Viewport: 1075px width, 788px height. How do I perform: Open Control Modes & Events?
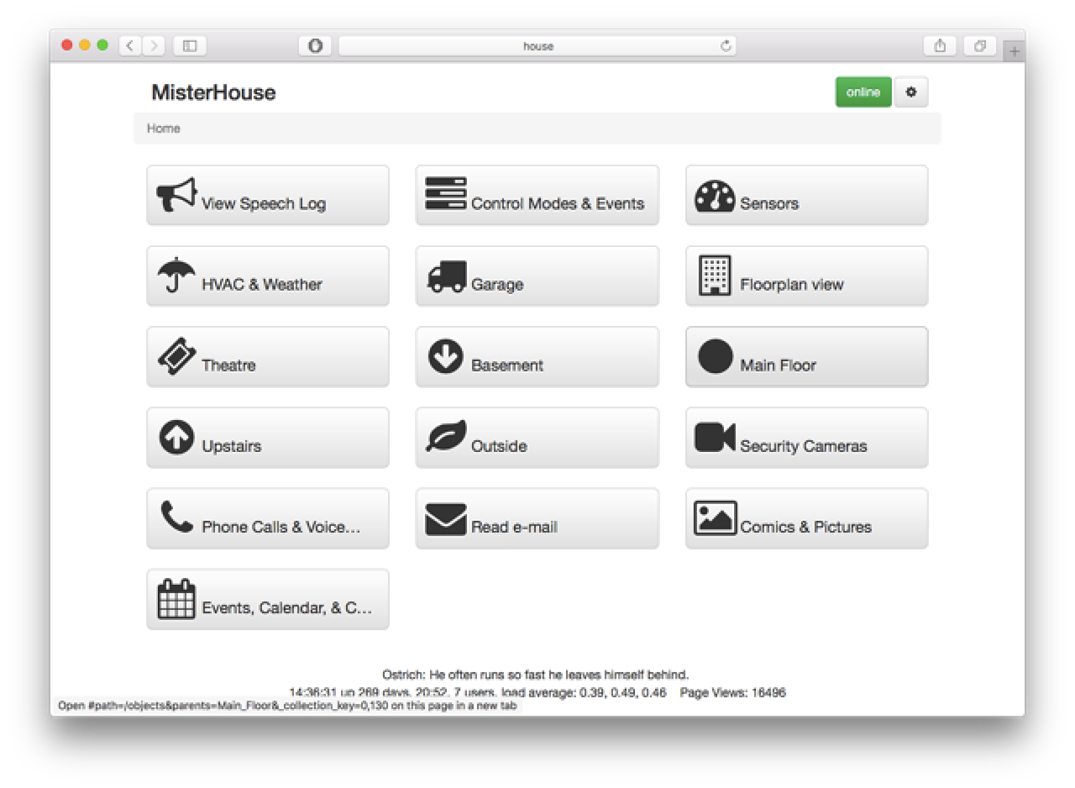pos(537,195)
